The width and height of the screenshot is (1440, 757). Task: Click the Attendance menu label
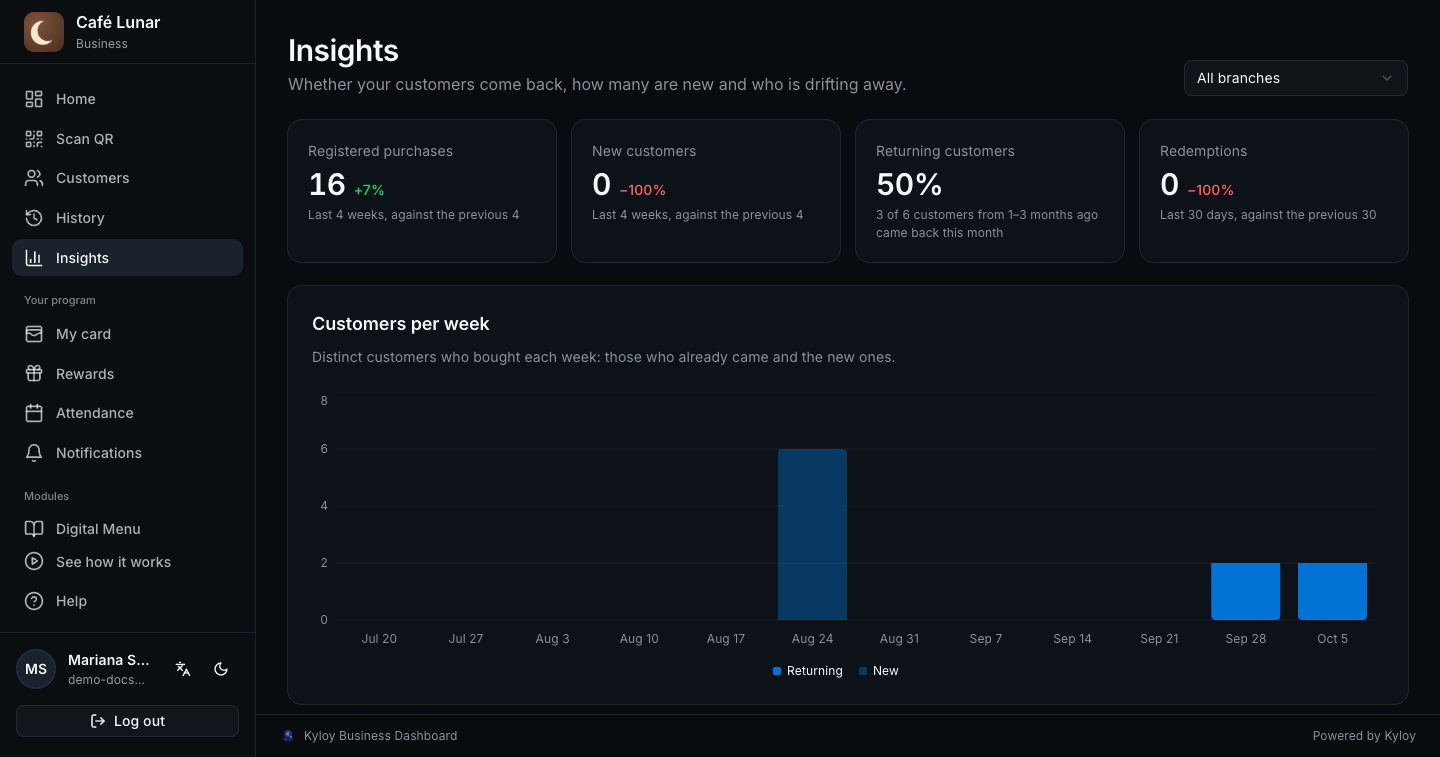(x=95, y=413)
